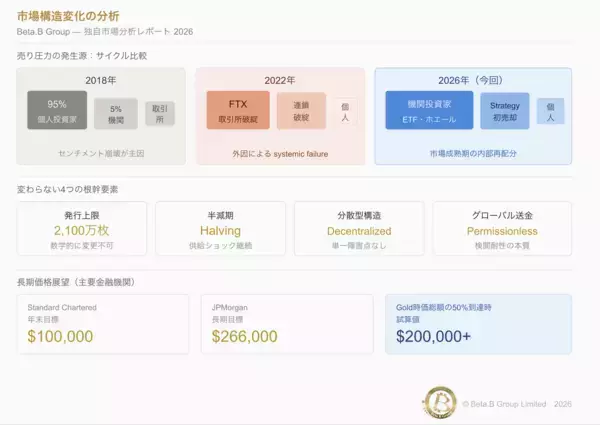
Task: Click the $200,000+ estimate value
Action: [433, 336]
